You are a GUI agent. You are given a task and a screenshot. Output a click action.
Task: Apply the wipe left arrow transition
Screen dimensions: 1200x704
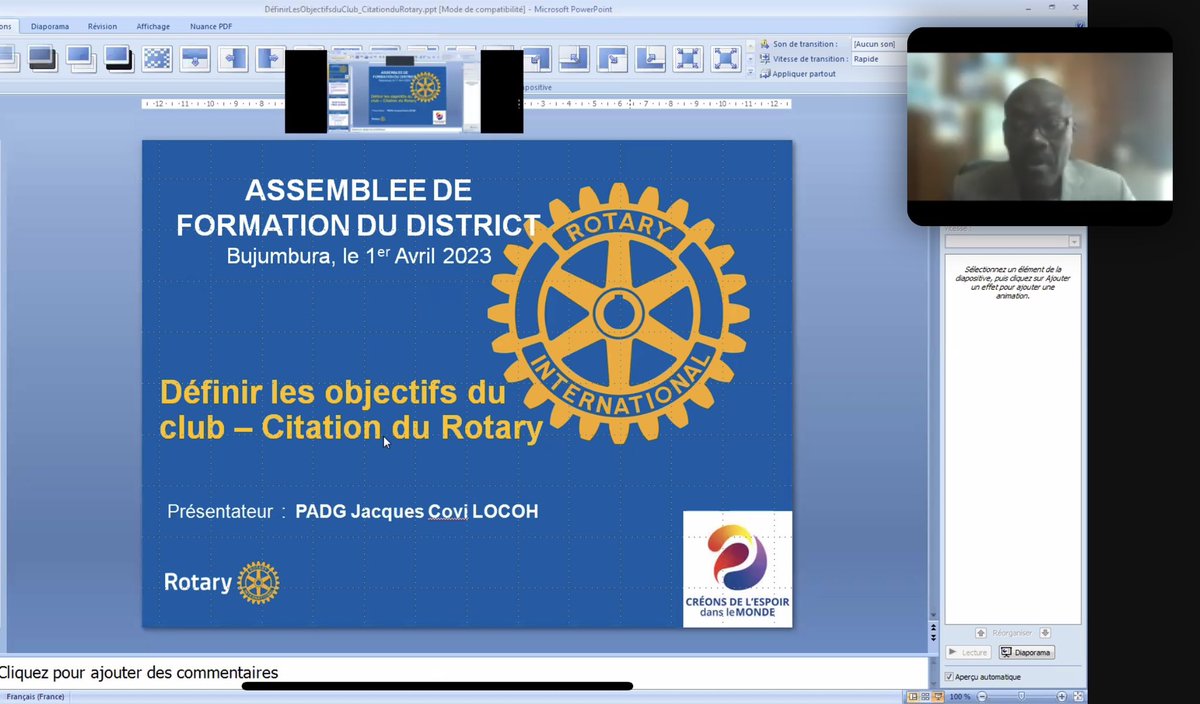click(x=232, y=58)
